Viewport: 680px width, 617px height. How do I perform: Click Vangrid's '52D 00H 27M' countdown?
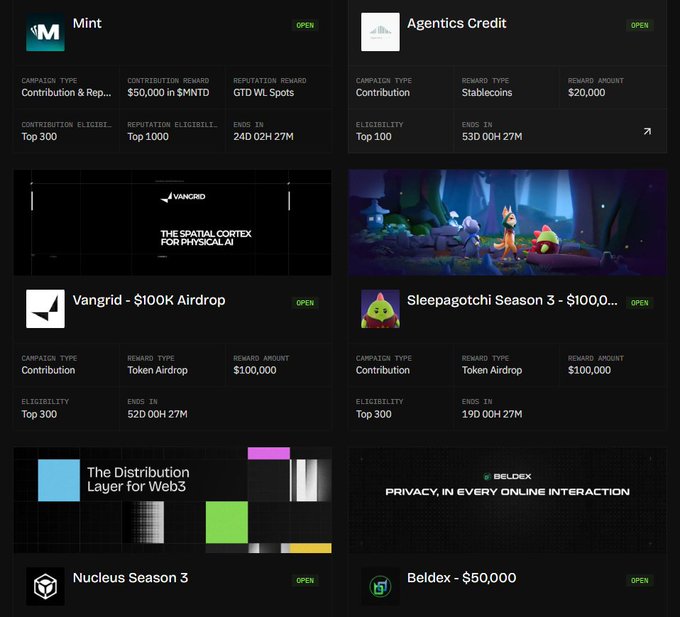[x=157, y=414]
